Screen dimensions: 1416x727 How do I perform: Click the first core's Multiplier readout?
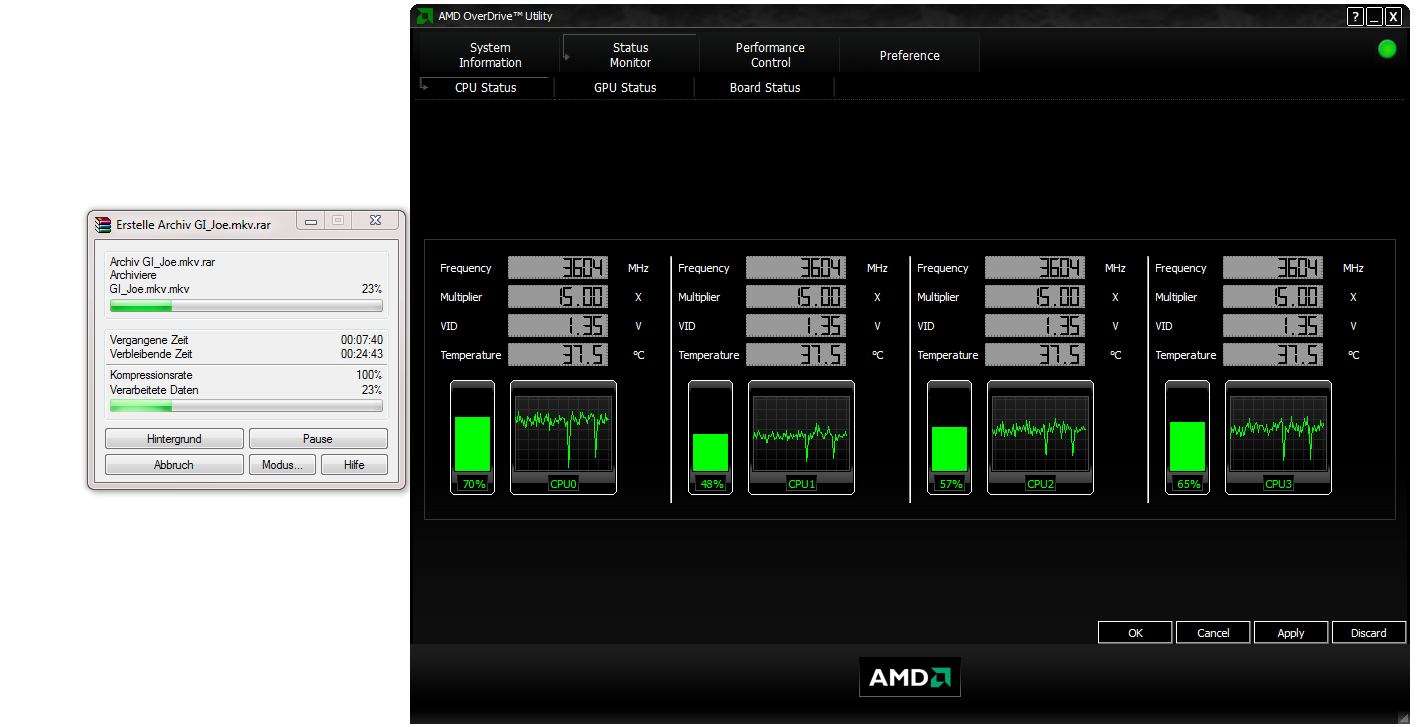tap(557, 297)
